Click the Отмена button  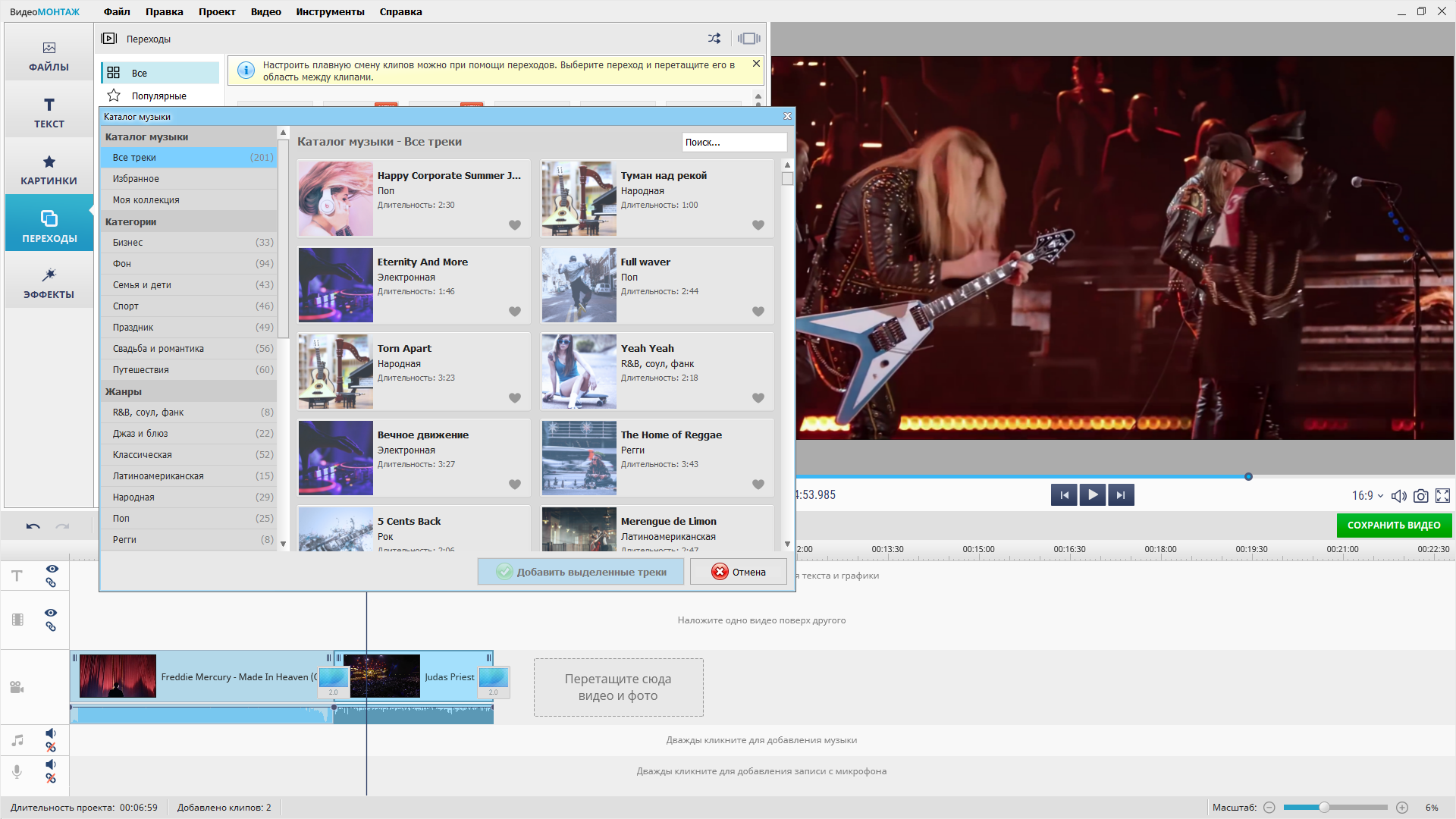(739, 572)
